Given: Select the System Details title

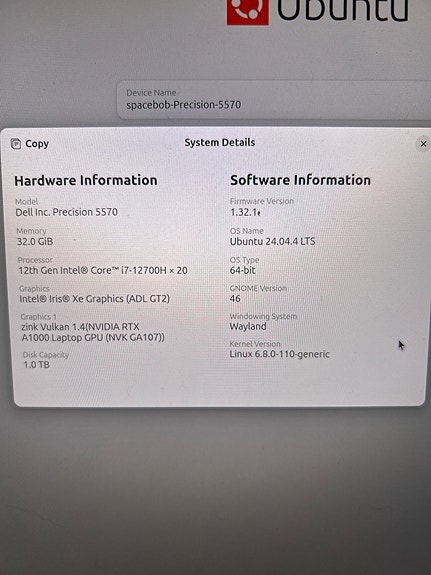Looking at the screenshot, I should (x=220, y=142).
